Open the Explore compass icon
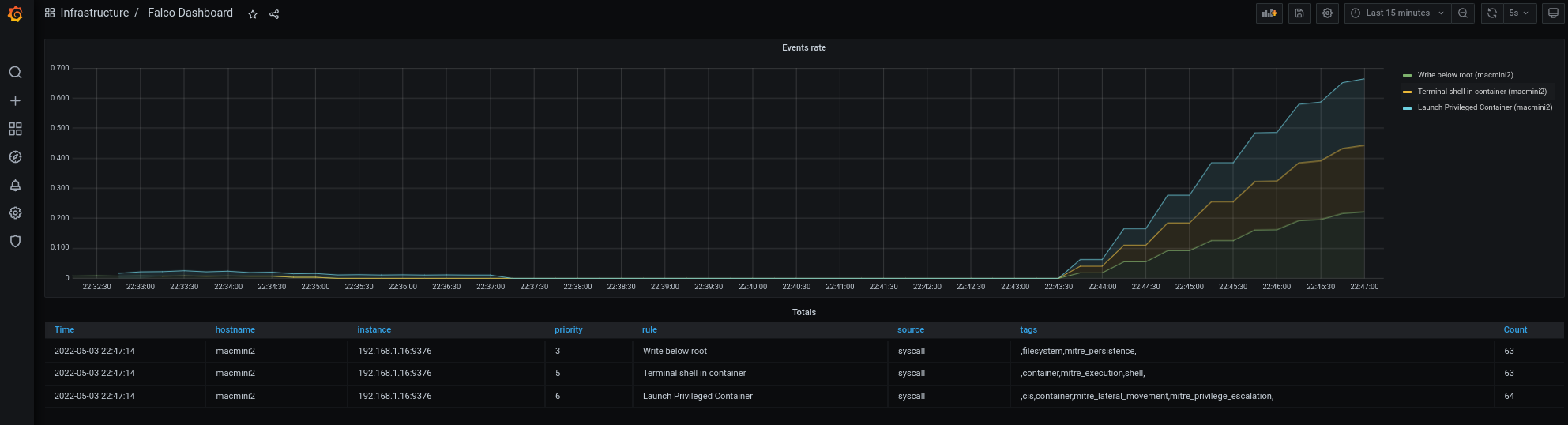This screenshot has width=1568, height=425. click(x=15, y=157)
